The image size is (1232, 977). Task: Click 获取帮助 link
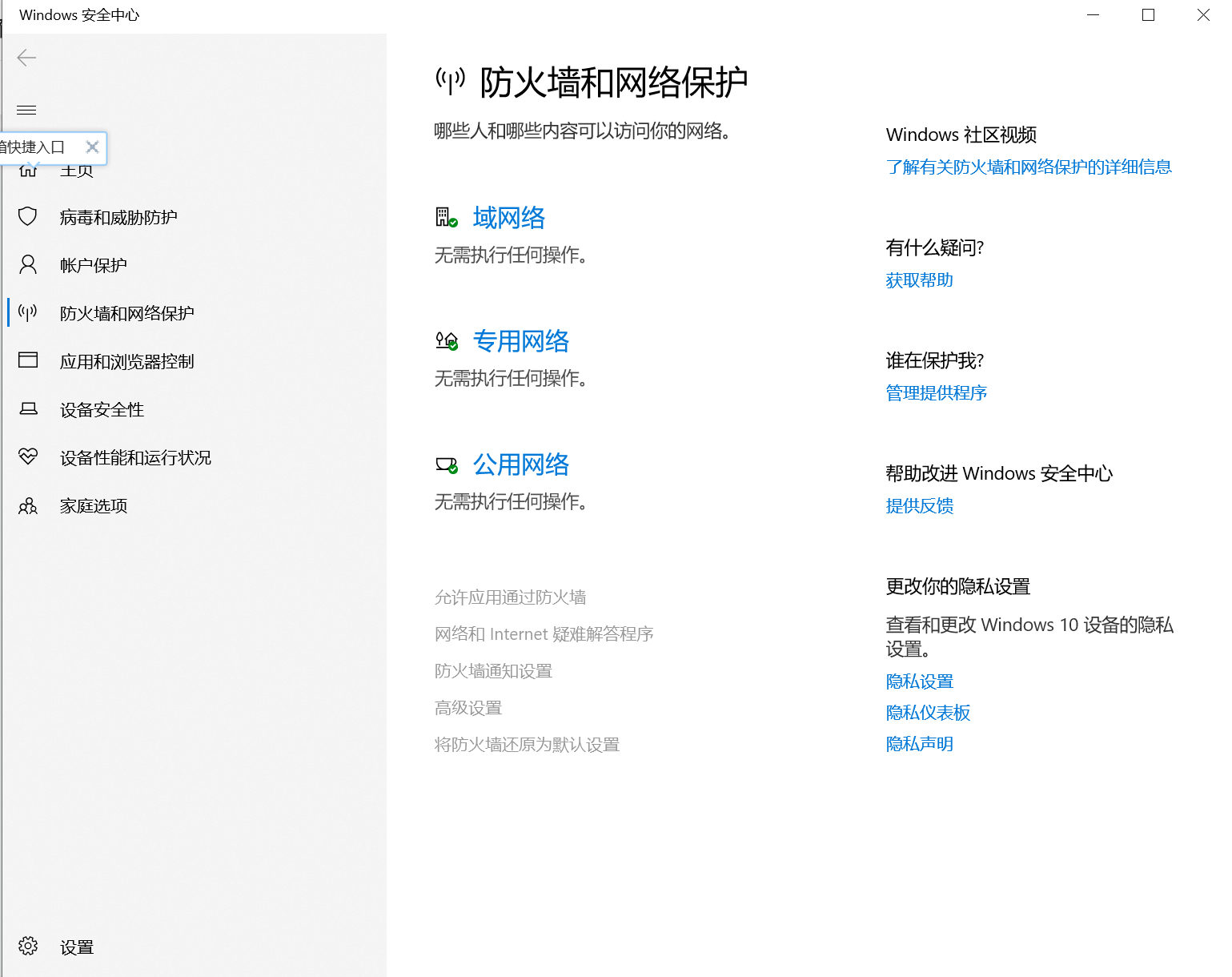pos(920,280)
